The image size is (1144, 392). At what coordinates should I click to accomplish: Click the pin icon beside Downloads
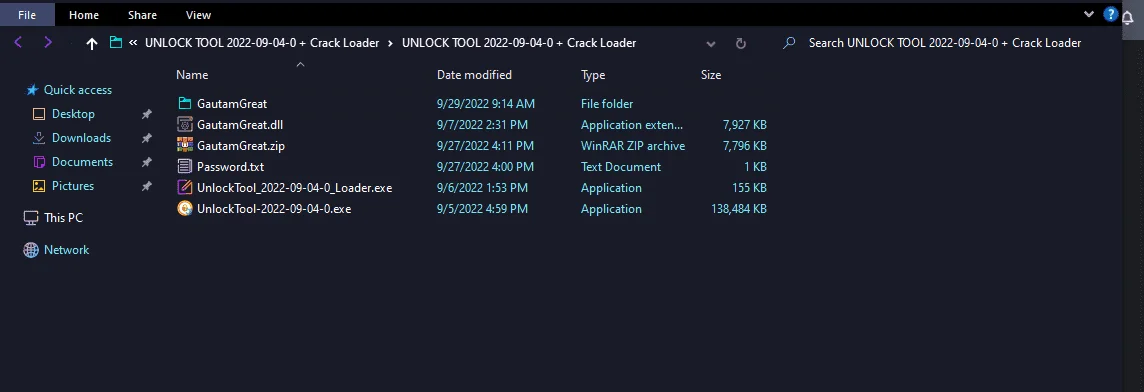coord(147,139)
